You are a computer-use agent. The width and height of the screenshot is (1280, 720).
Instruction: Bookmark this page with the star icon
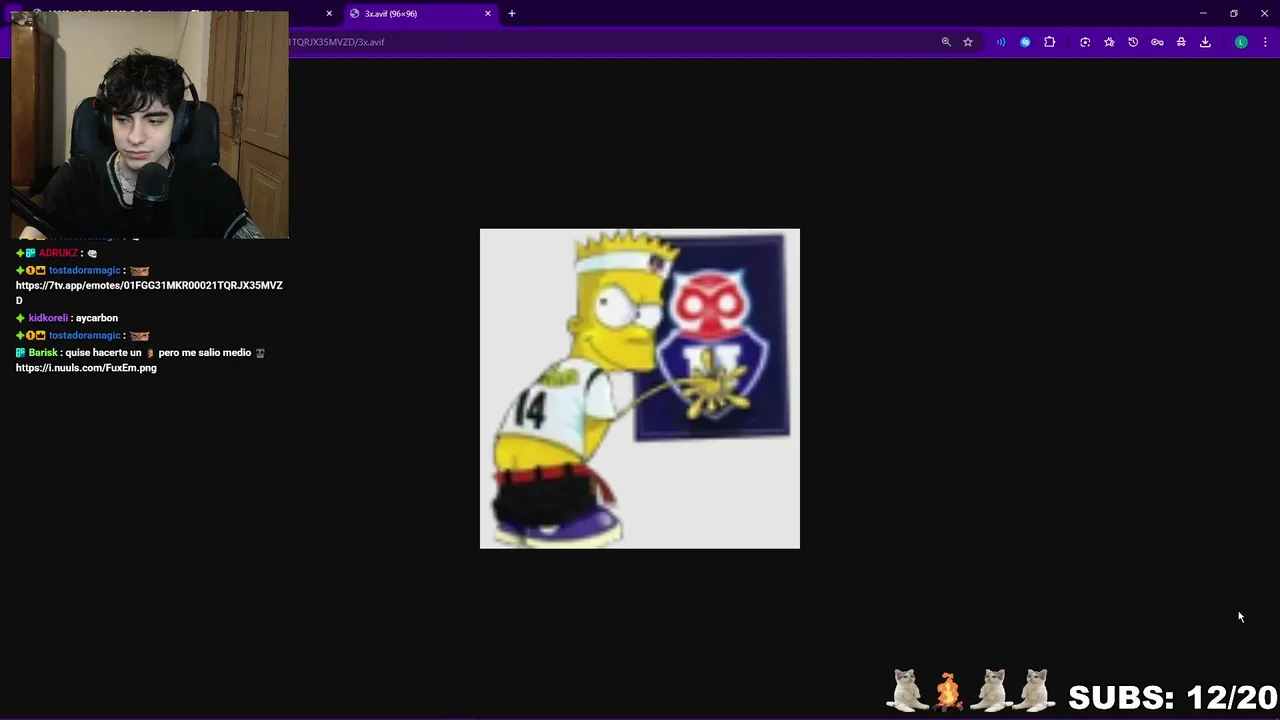(x=968, y=42)
